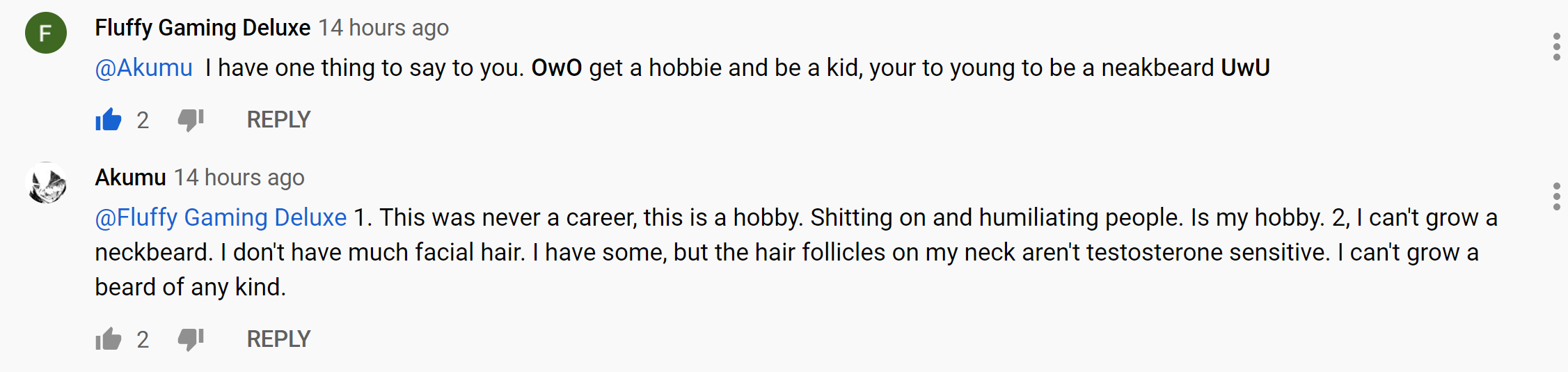This screenshot has width=1568, height=372.
Task: Click Akumu's comment text about the neckbeard
Action: point(796,252)
